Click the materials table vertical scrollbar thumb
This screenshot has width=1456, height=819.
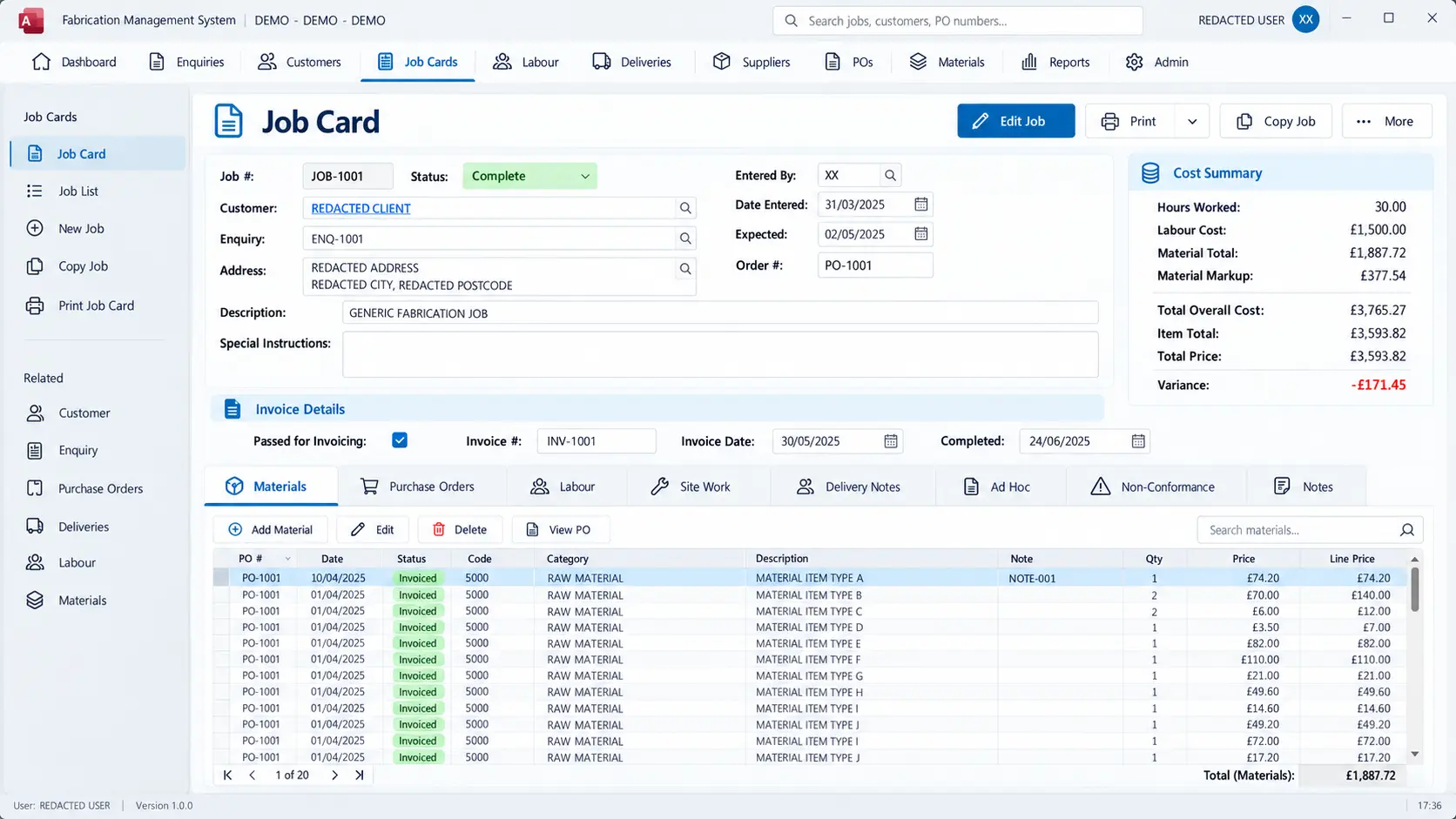coord(1415,589)
